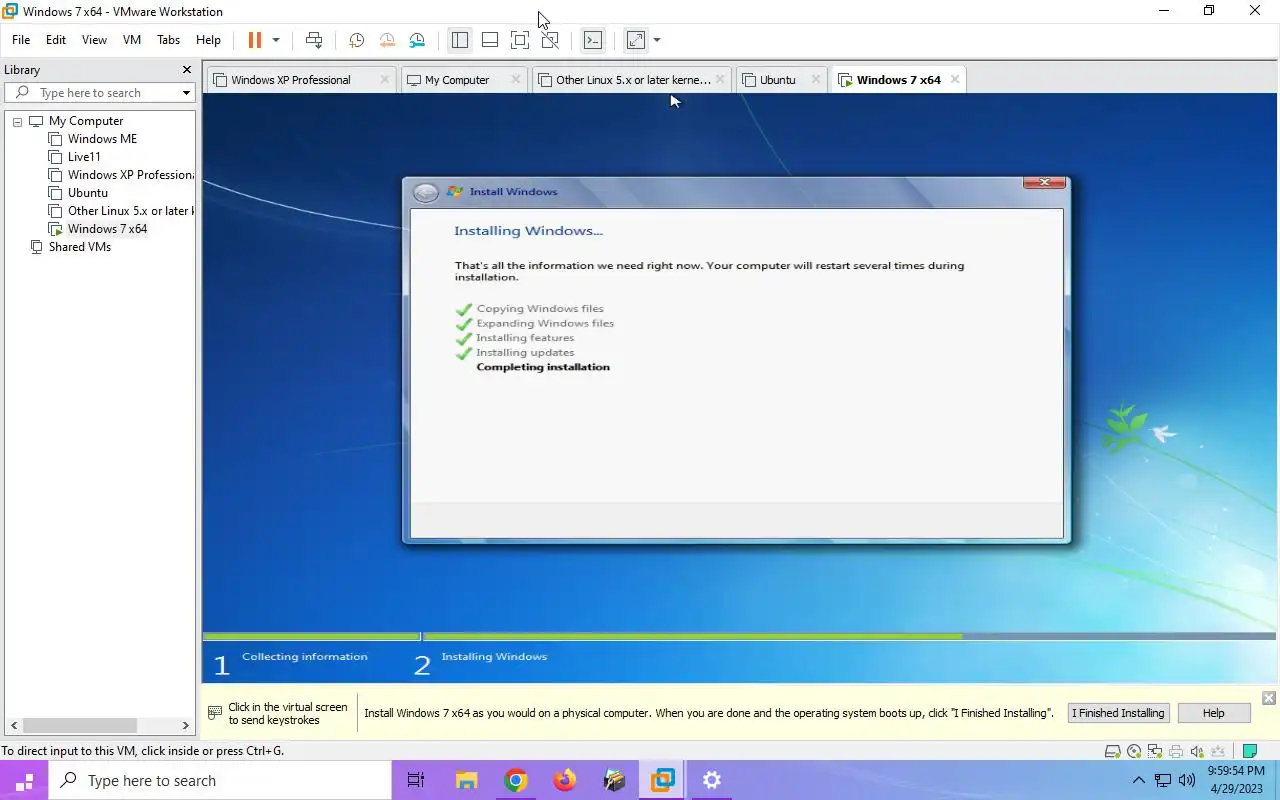
Task: Close the Library panel
Action: pos(186,70)
